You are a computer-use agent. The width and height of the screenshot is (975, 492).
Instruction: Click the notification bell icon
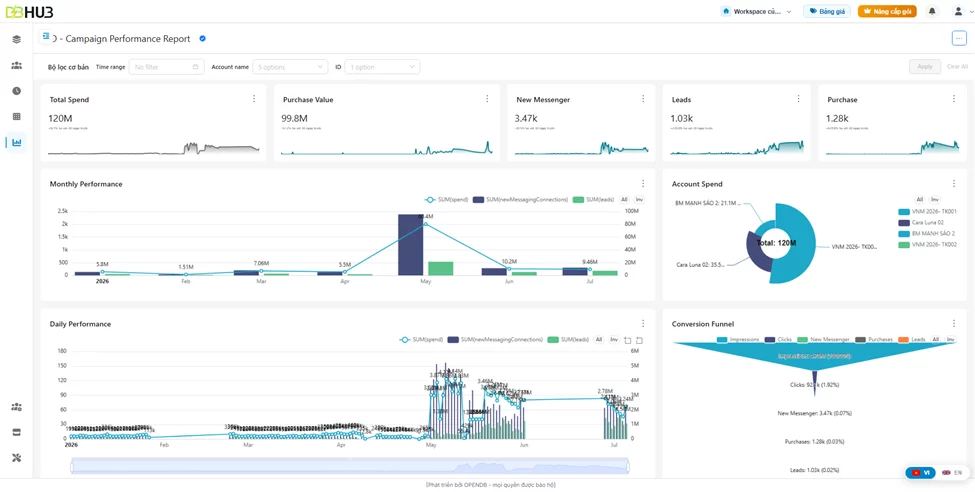coord(931,11)
